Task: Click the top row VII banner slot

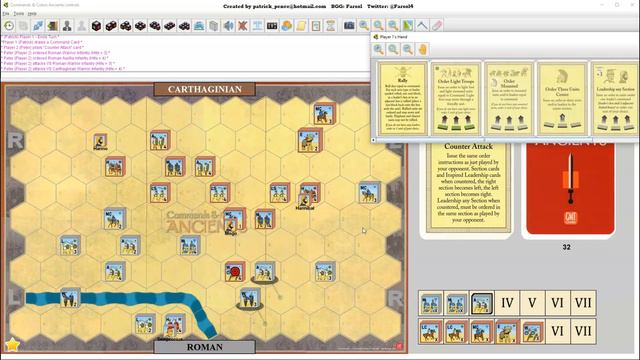Action: click(583, 303)
